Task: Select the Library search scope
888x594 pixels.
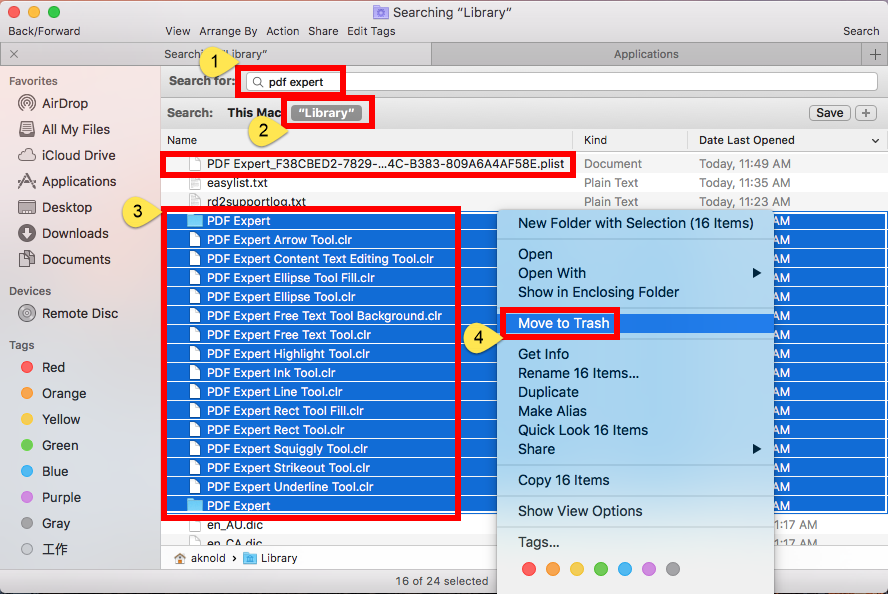Action: [x=327, y=112]
